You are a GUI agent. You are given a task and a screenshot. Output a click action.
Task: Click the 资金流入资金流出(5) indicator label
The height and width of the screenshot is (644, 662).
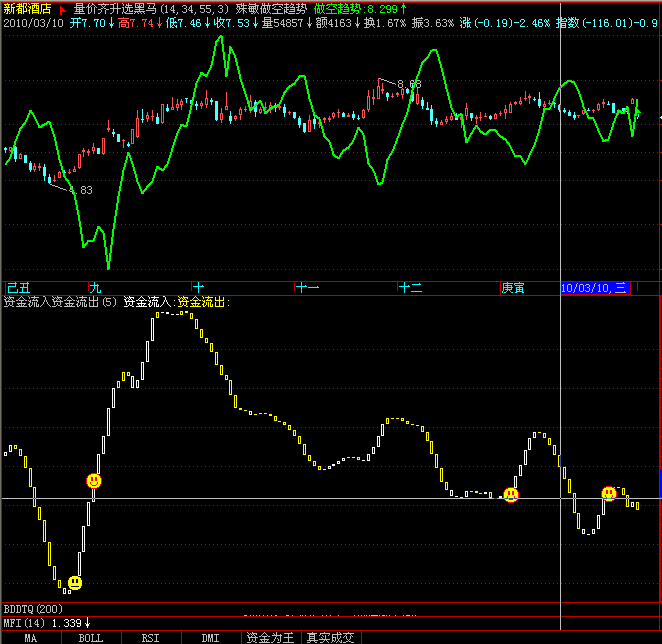[x=60, y=301]
